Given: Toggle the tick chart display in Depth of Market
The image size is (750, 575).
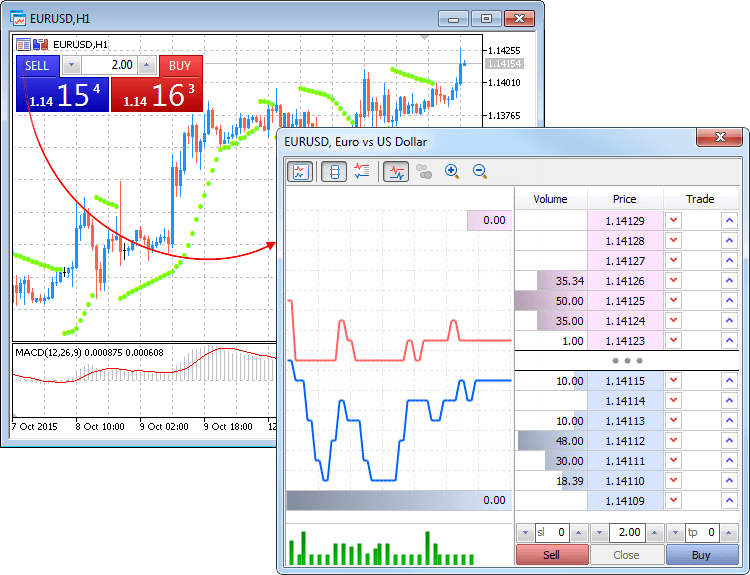Looking at the screenshot, I should [300, 171].
